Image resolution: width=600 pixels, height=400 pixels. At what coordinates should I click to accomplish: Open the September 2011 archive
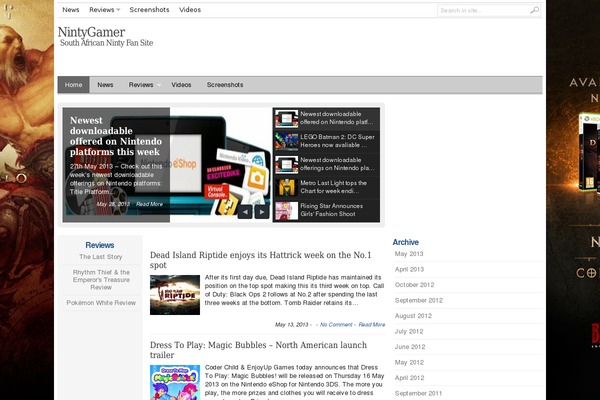pos(418,393)
